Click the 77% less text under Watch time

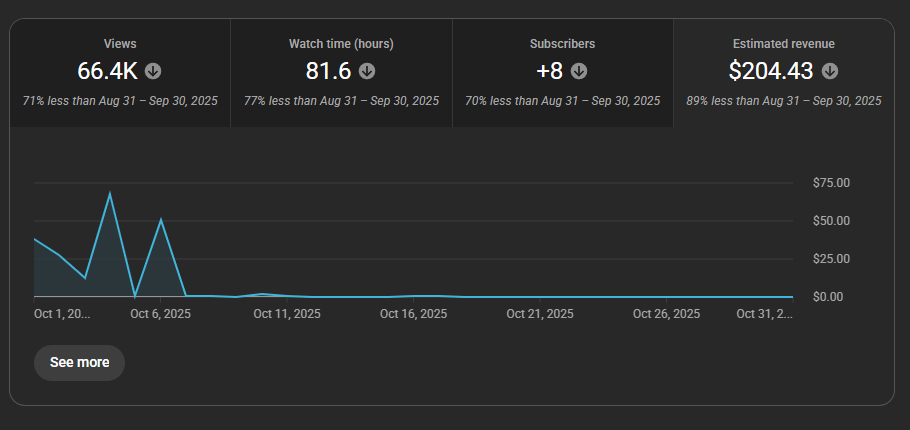[341, 101]
